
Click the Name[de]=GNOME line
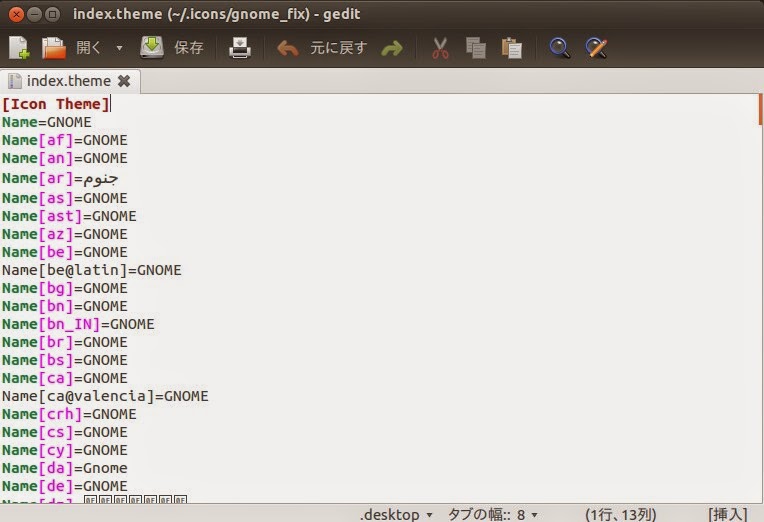click(x=65, y=486)
